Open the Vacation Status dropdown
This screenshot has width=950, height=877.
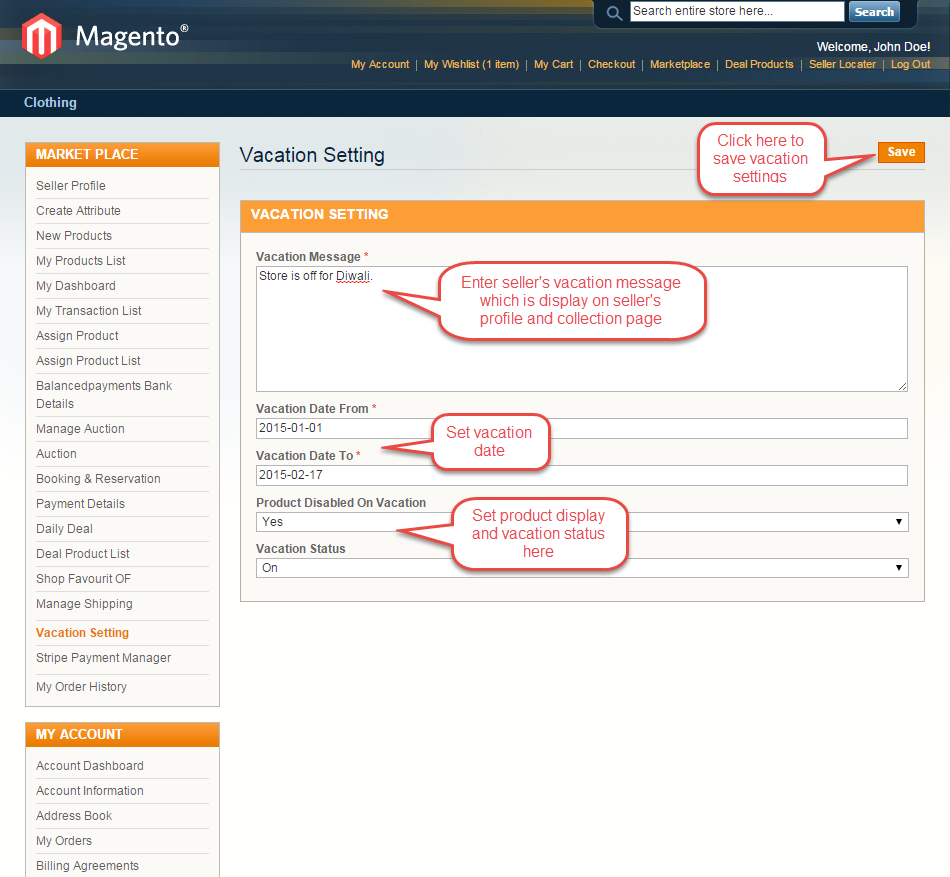(x=582, y=568)
